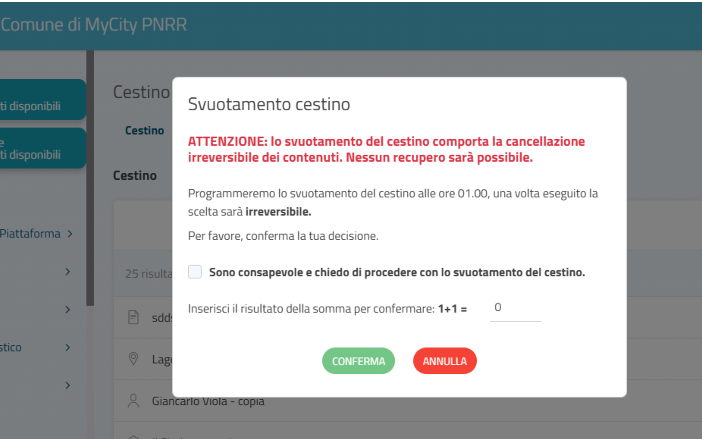The image size is (702, 439).
Task: Click the 'Sono consapevole e chiedo di procedere' label
Action: 397,272
